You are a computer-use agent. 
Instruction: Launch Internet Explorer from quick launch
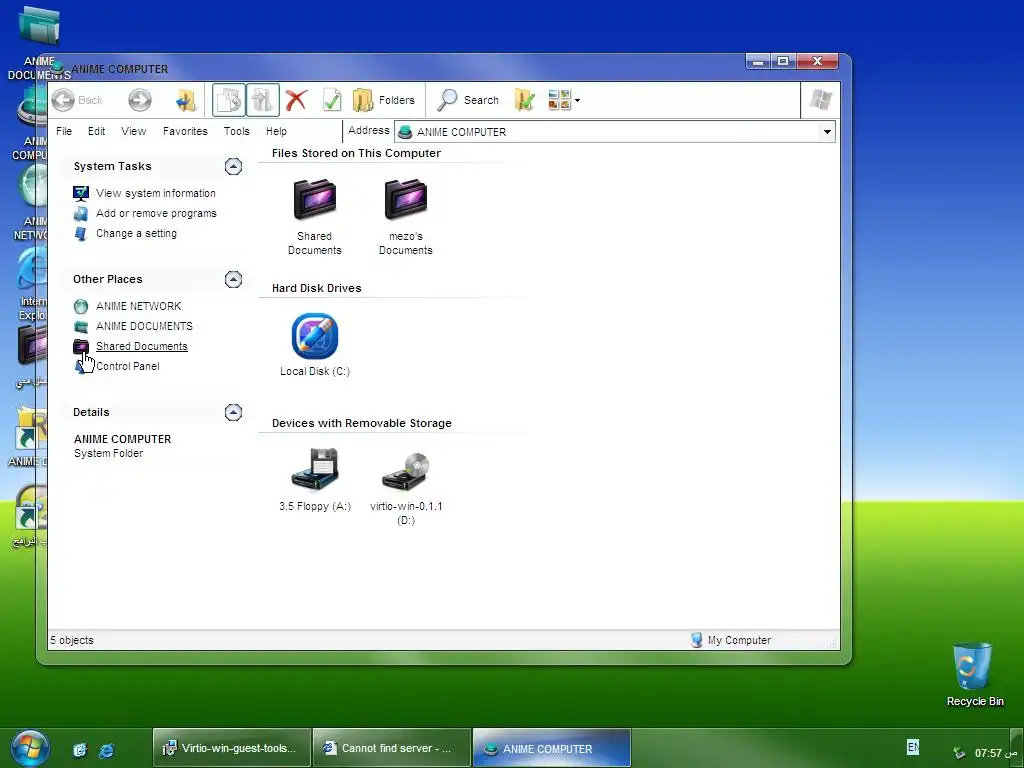[106, 750]
